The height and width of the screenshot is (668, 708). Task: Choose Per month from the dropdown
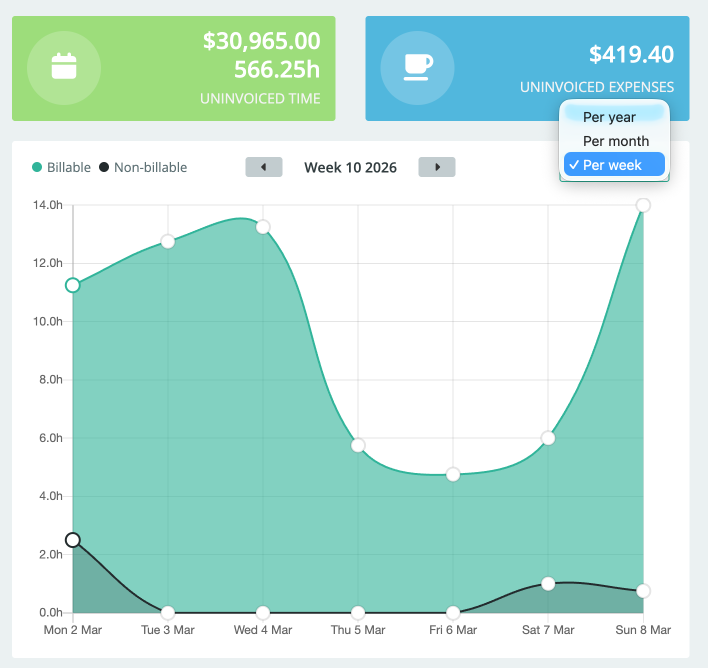click(614, 141)
